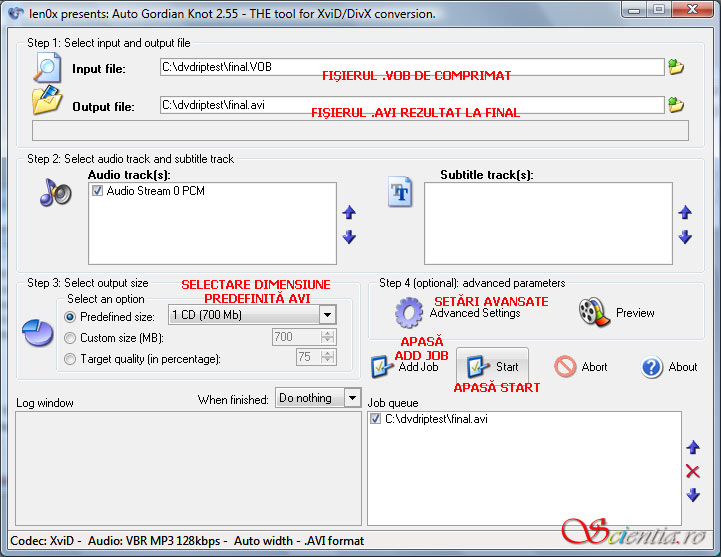This screenshot has height=557, width=721.
Task: Click inside the Log window area
Action: [189, 468]
